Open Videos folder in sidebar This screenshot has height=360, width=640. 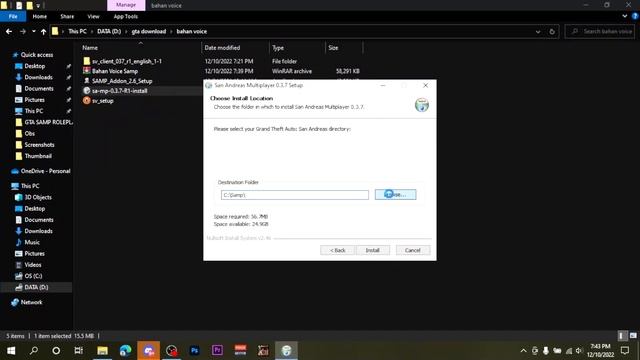pyautogui.click(x=32, y=264)
